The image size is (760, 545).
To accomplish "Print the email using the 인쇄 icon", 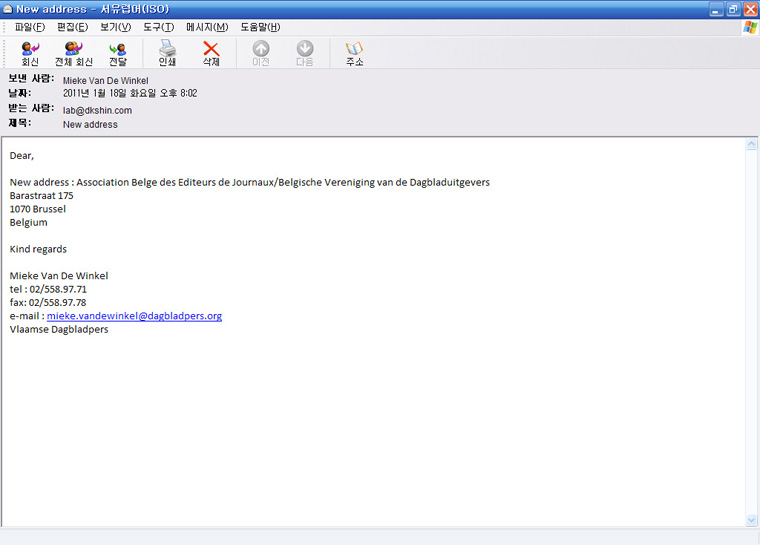I will [167, 53].
